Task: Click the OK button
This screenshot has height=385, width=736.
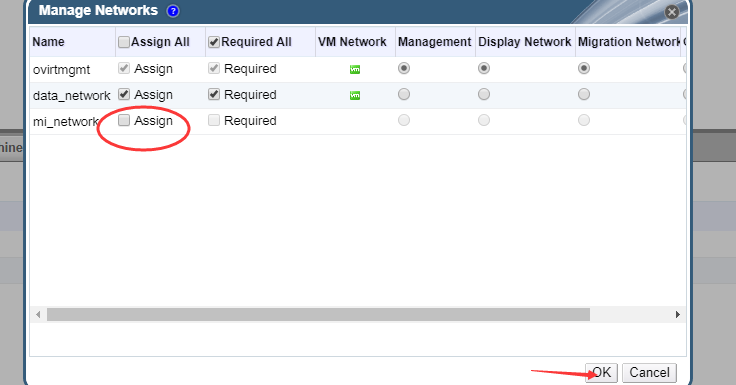Action: coord(601,373)
